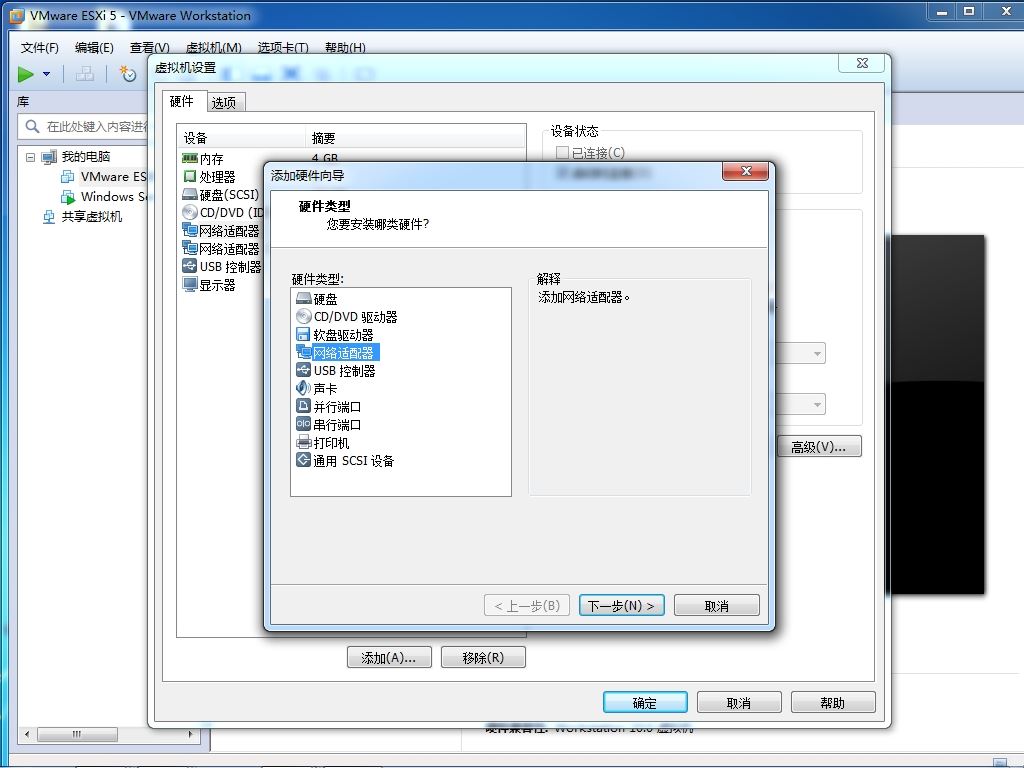Choose the CD/DVD 驱动器 icon in the hardware types list
Viewport: 1024px width, 768px height.
(x=304, y=316)
